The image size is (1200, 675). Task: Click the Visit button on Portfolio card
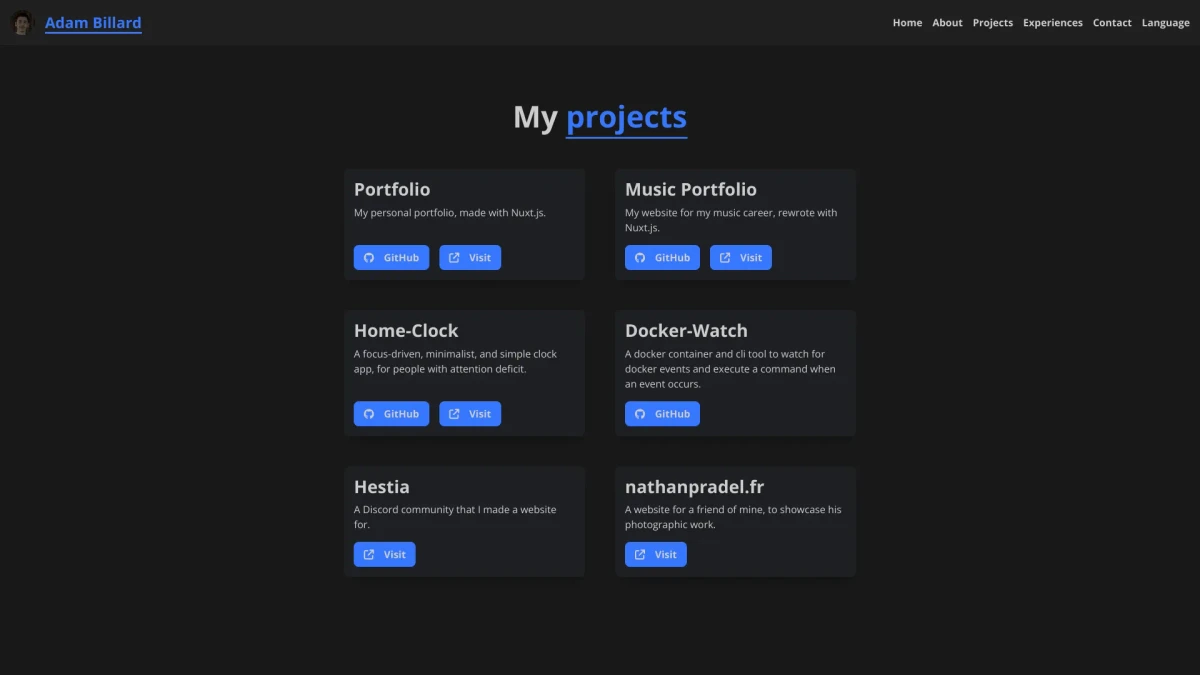point(470,258)
